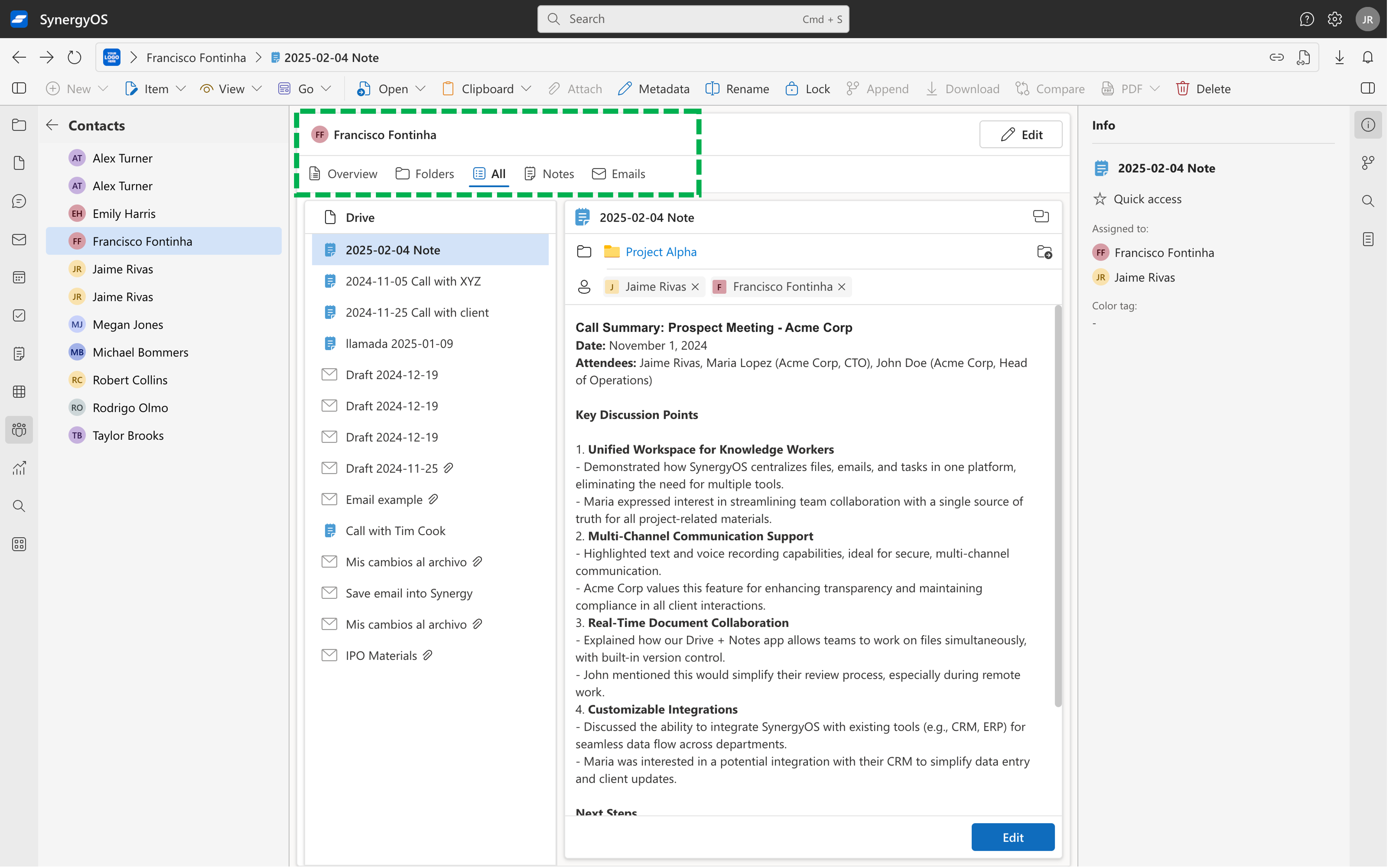Open the Contacts app in left sidebar
Viewport: 1388px width, 868px height.
19,429
